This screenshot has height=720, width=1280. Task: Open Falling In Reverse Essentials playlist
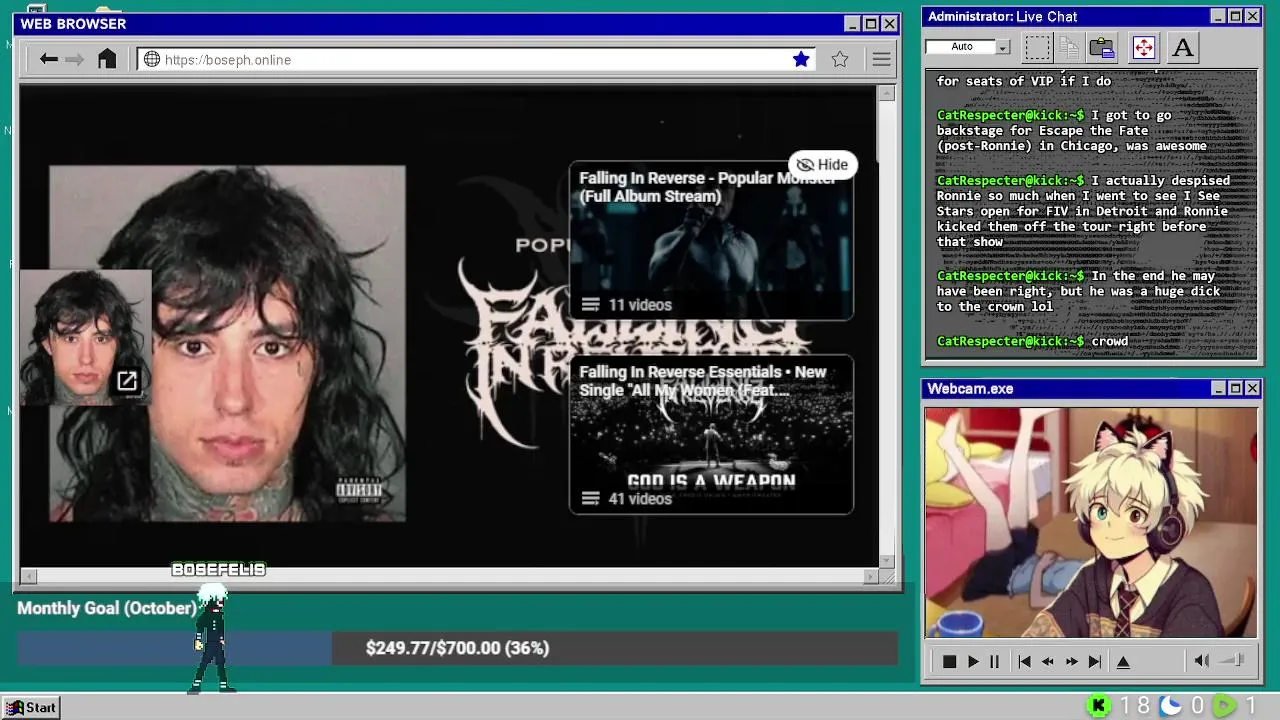click(x=711, y=435)
